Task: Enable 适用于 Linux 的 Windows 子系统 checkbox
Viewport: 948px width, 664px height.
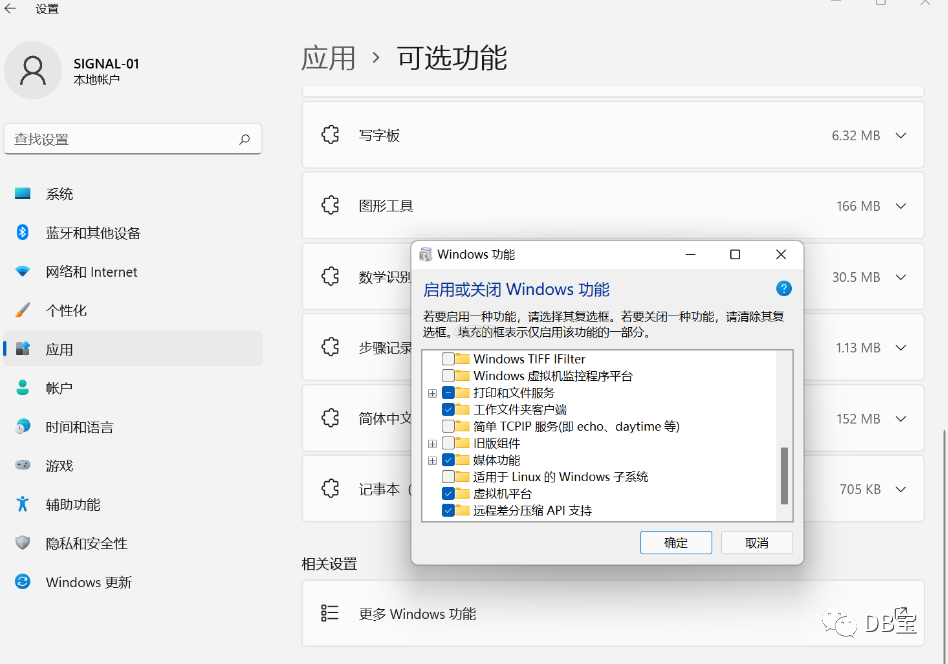Action: tap(448, 477)
